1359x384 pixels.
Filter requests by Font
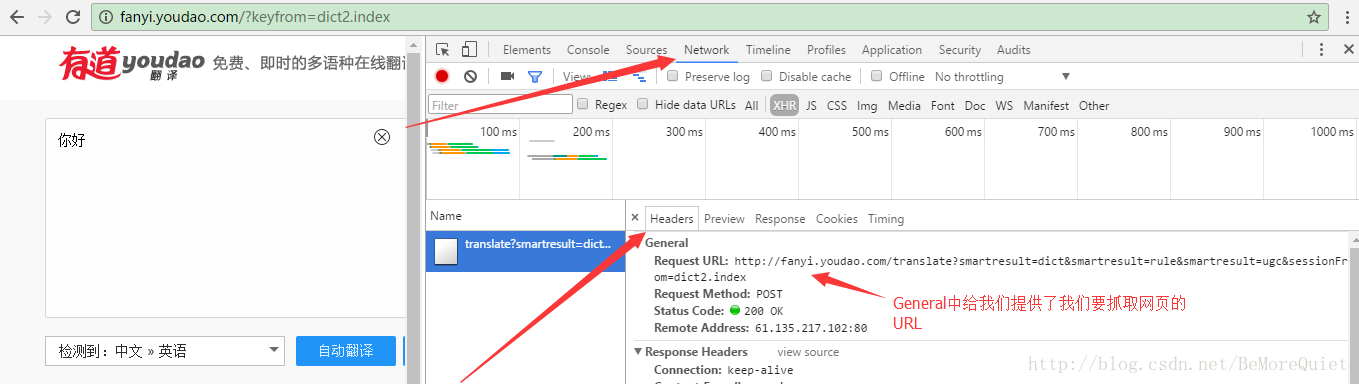point(943,105)
